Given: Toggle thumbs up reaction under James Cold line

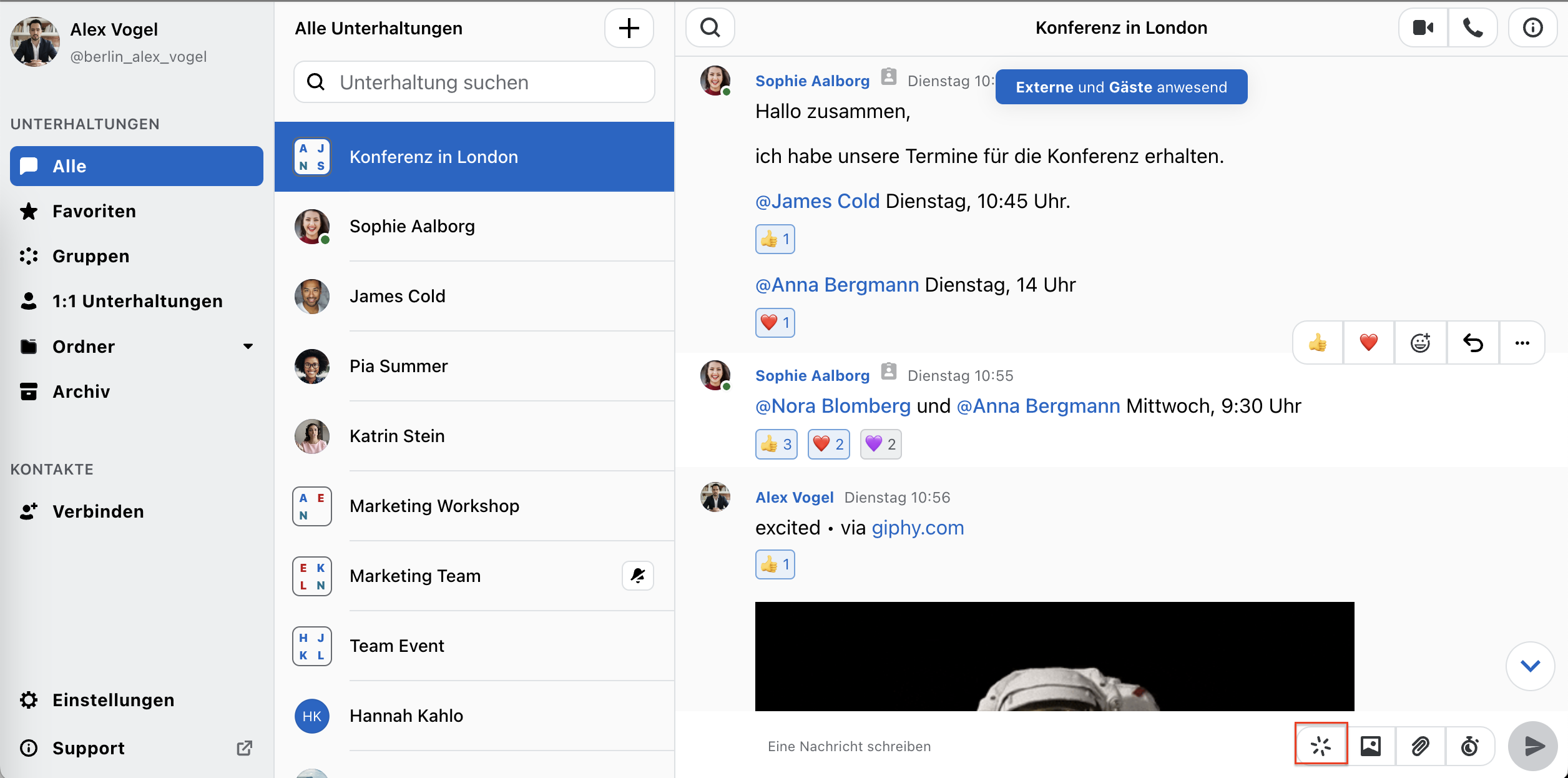Looking at the screenshot, I should (775, 239).
